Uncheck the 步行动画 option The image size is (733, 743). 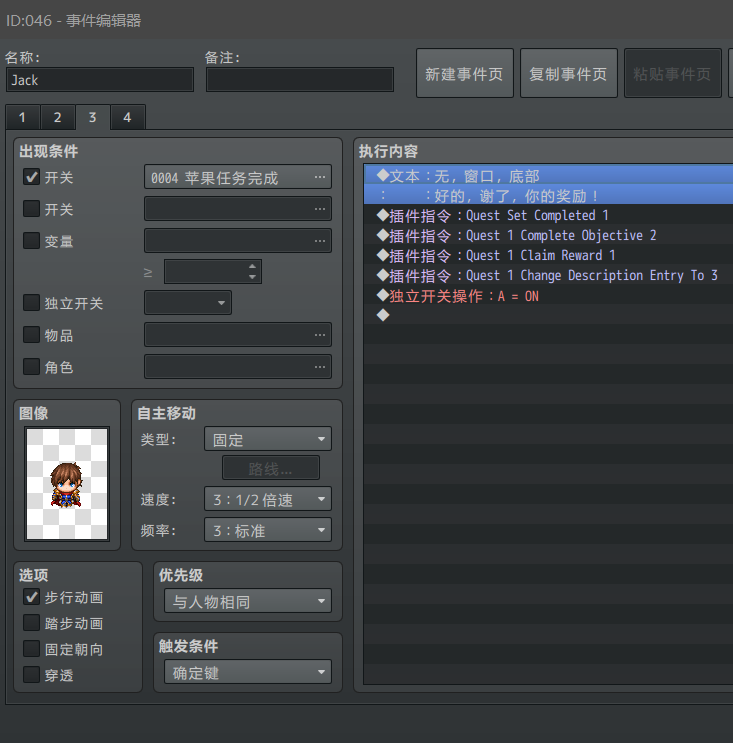click(32, 597)
